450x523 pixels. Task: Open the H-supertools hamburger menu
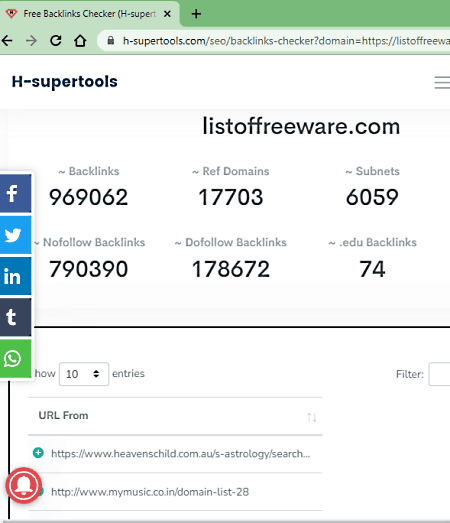click(x=442, y=82)
